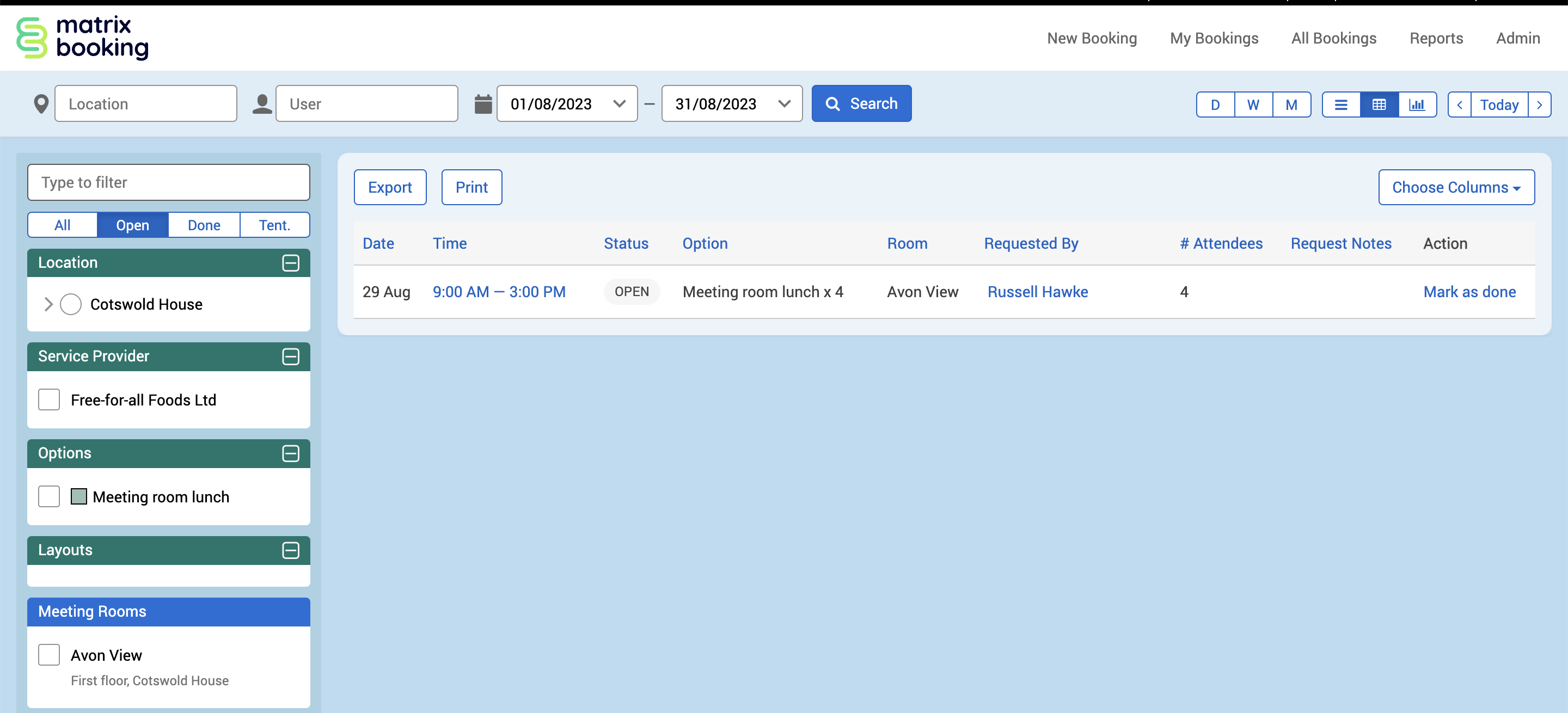Check Free-for-all Foods Ltd checkbox

48,399
